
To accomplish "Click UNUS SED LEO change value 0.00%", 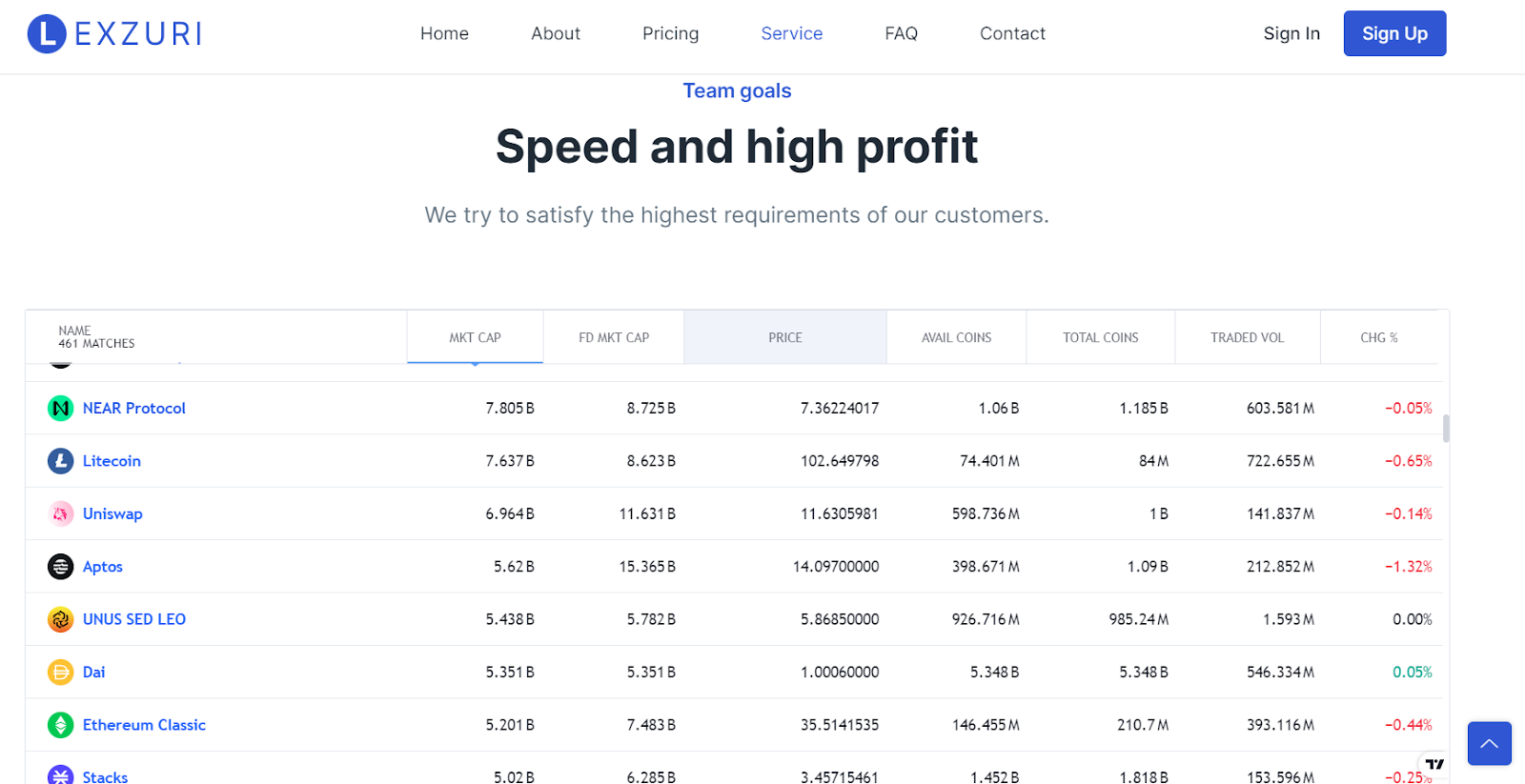I will click(x=1413, y=619).
